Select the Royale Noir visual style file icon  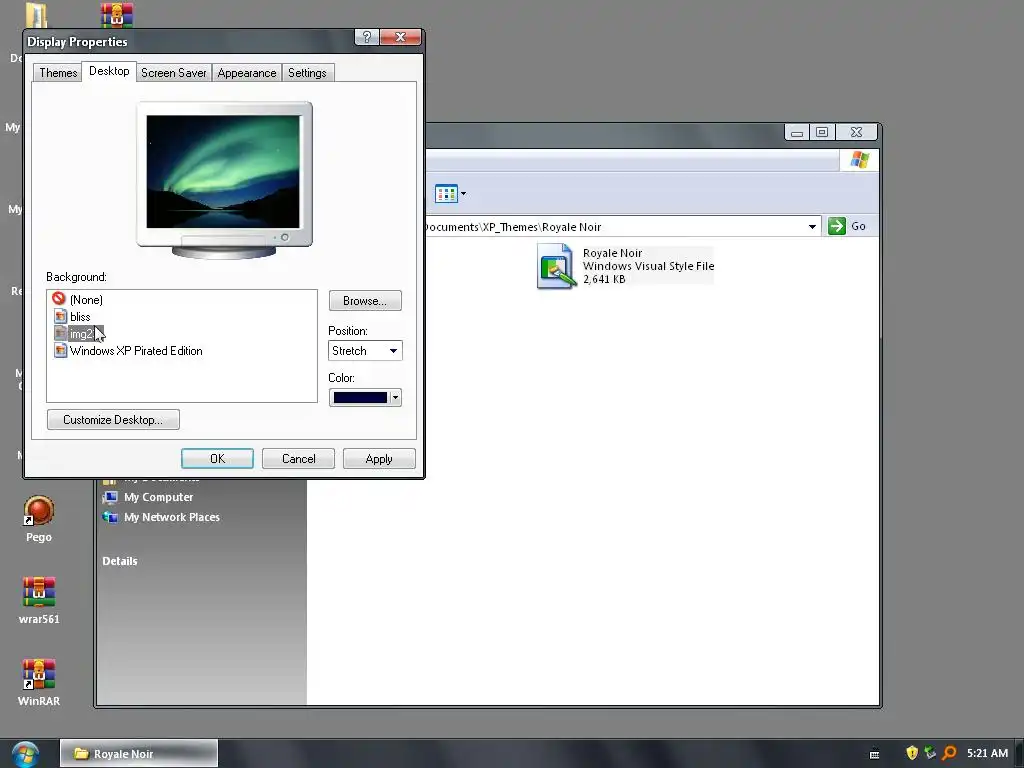556,266
